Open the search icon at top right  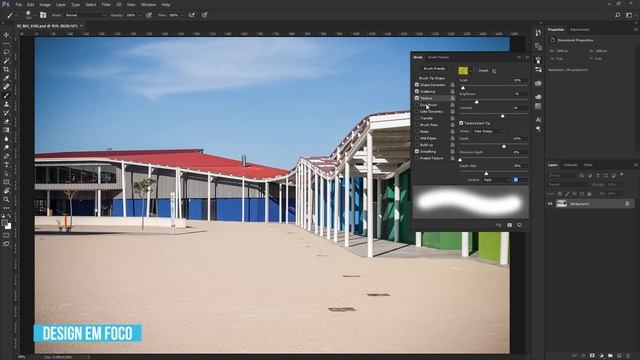[x=618, y=15]
